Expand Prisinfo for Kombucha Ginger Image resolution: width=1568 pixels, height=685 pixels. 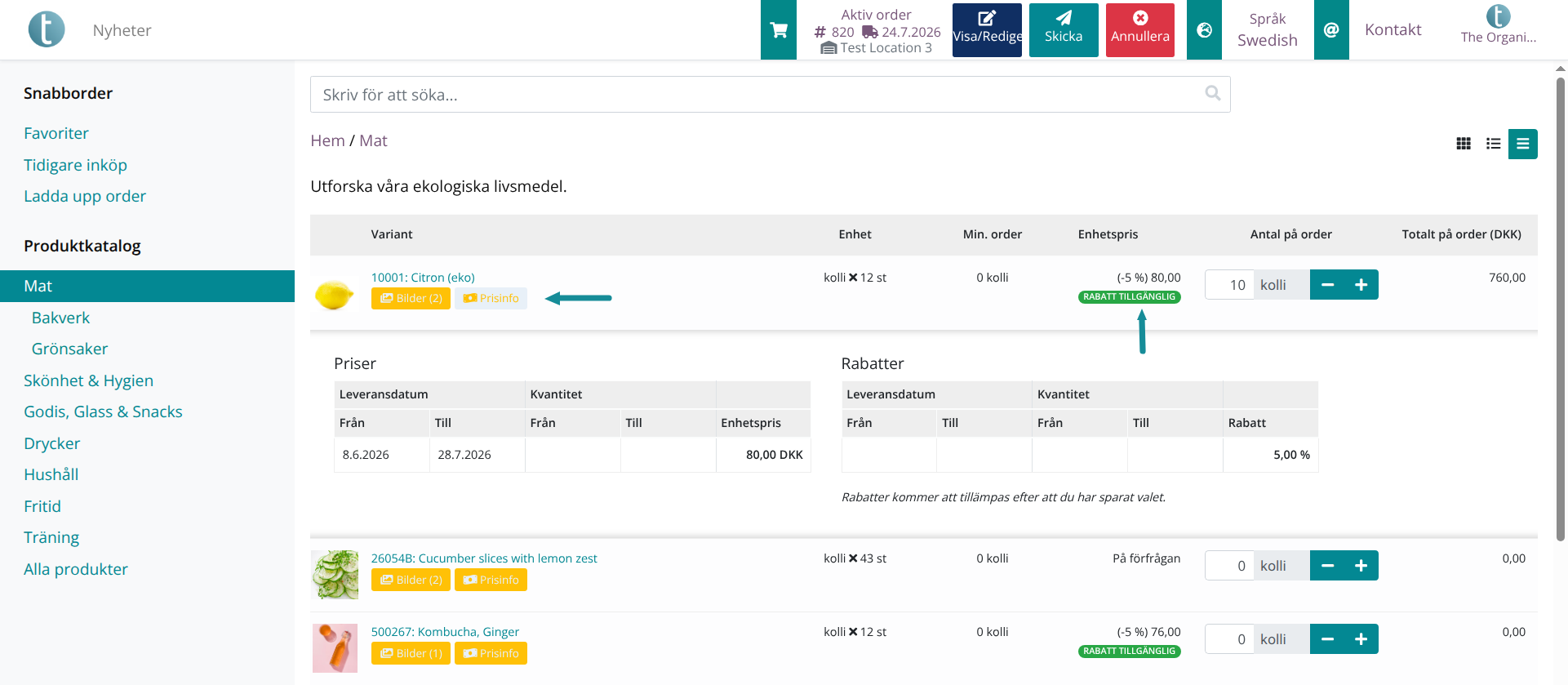point(491,653)
